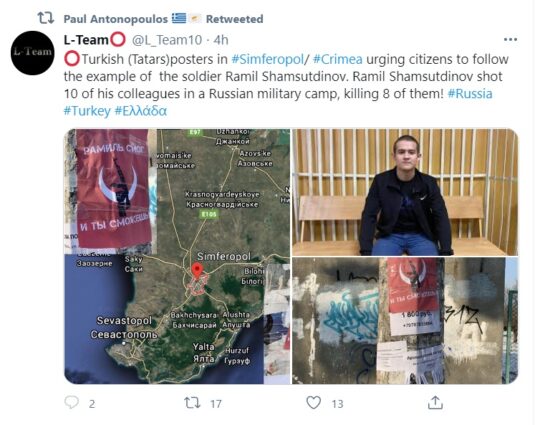Open the #Russia hashtag
Image resolution: width=550 pixels, height=425 pixels.
tap(470, 94)
